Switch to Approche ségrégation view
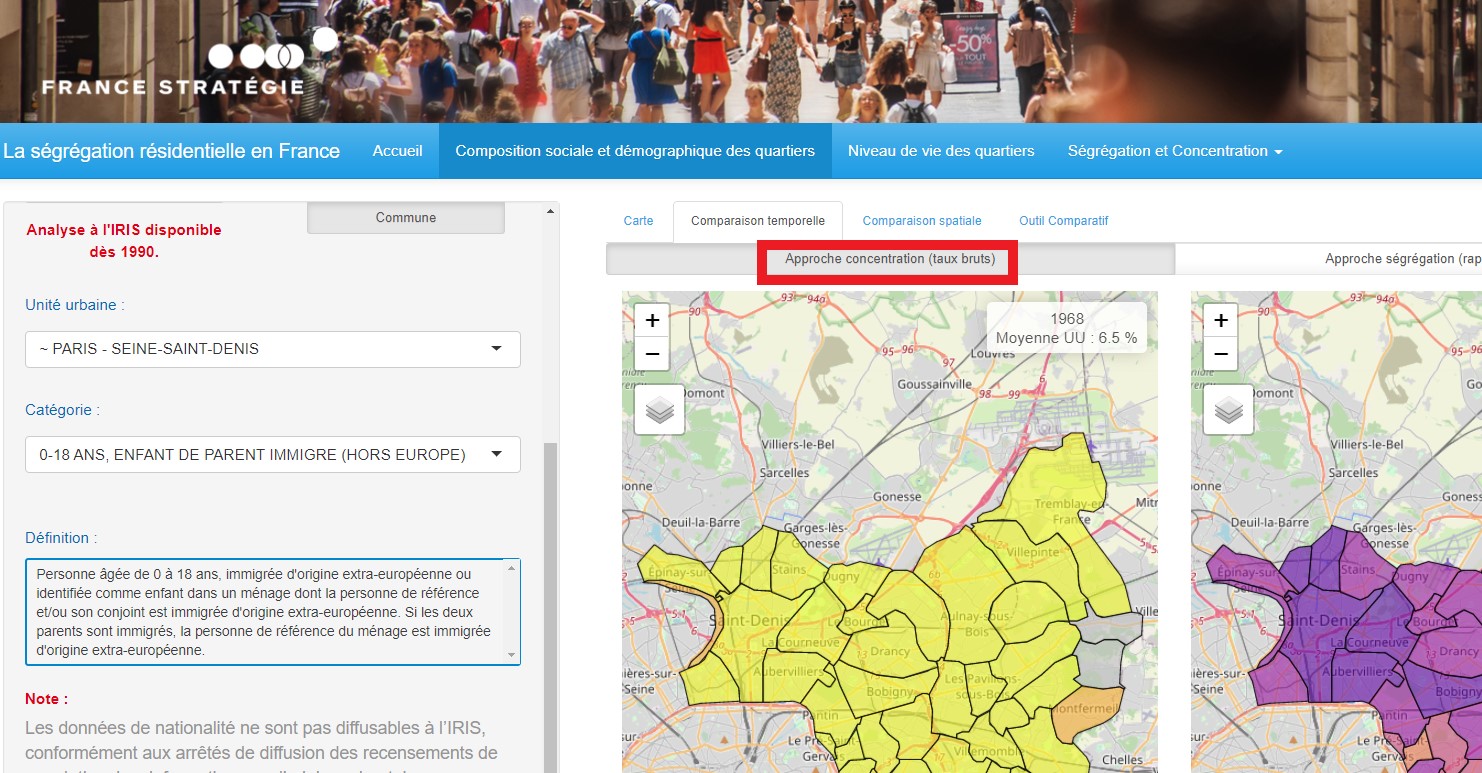The image size is (1482, 773). click(1400, 259)
